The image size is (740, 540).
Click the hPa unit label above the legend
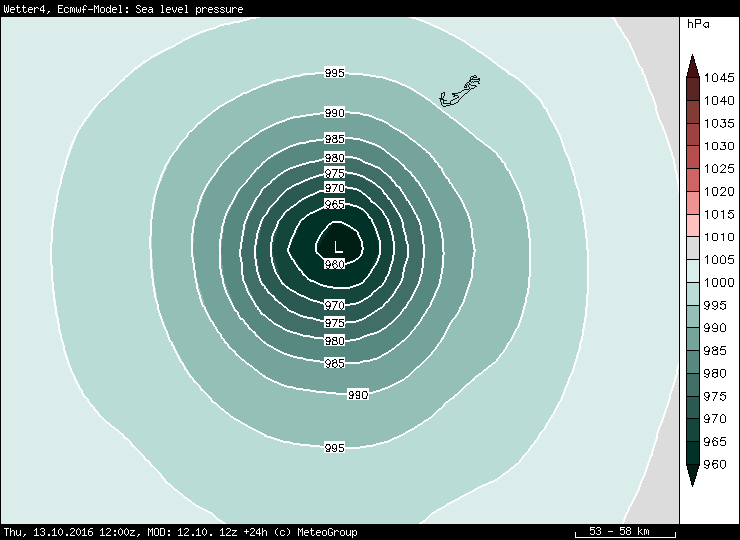click(x=698, y=24)
